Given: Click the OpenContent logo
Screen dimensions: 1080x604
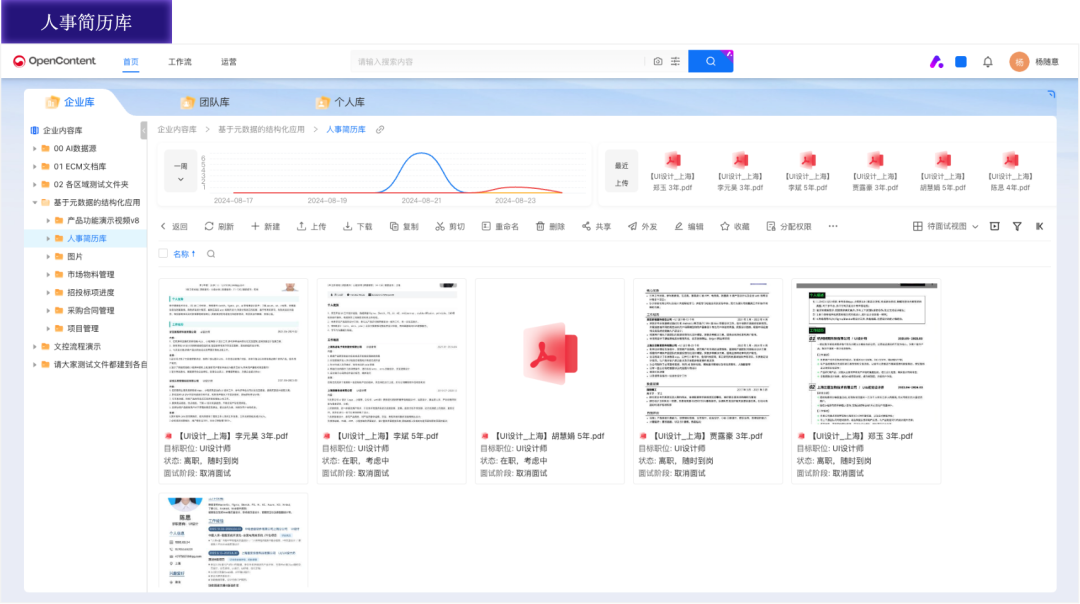Looking at the screenshot, I should pyautogui.click(x=54, y=61).
